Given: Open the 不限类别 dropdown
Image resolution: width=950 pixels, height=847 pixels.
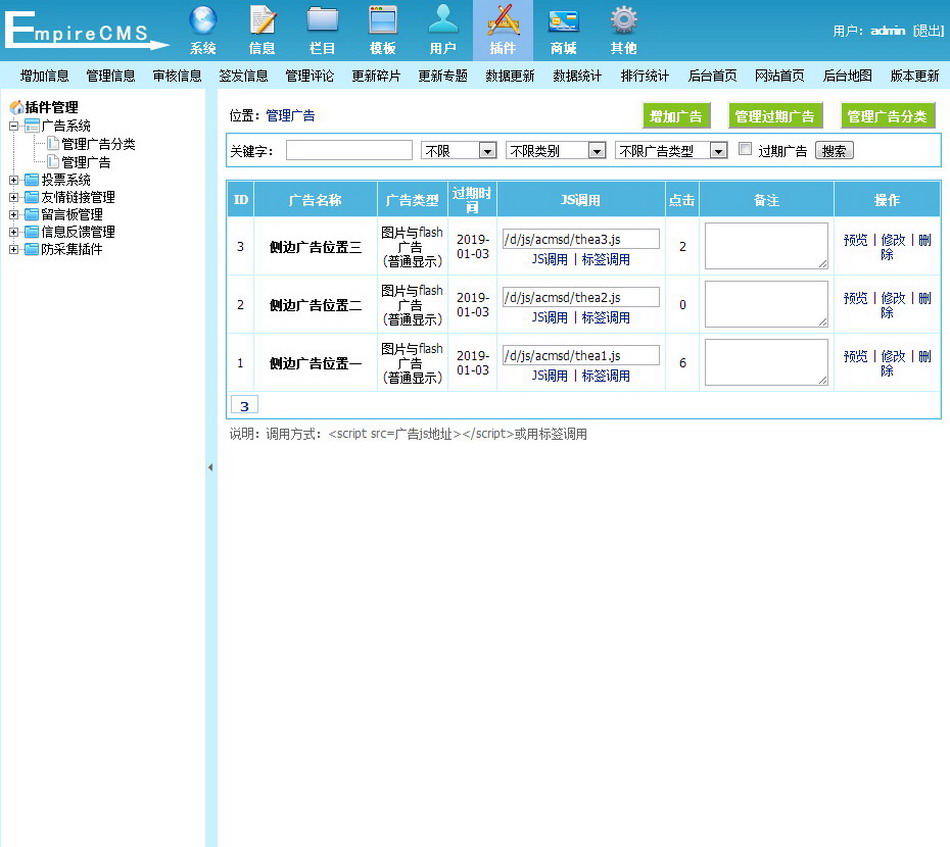Looking at the screenshot, I should [556, 150].
